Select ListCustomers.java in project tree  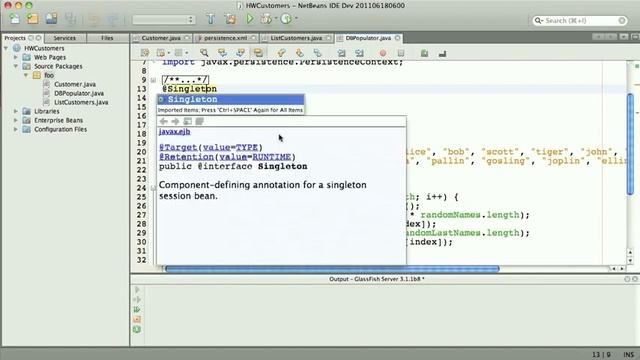coord(81,102)
